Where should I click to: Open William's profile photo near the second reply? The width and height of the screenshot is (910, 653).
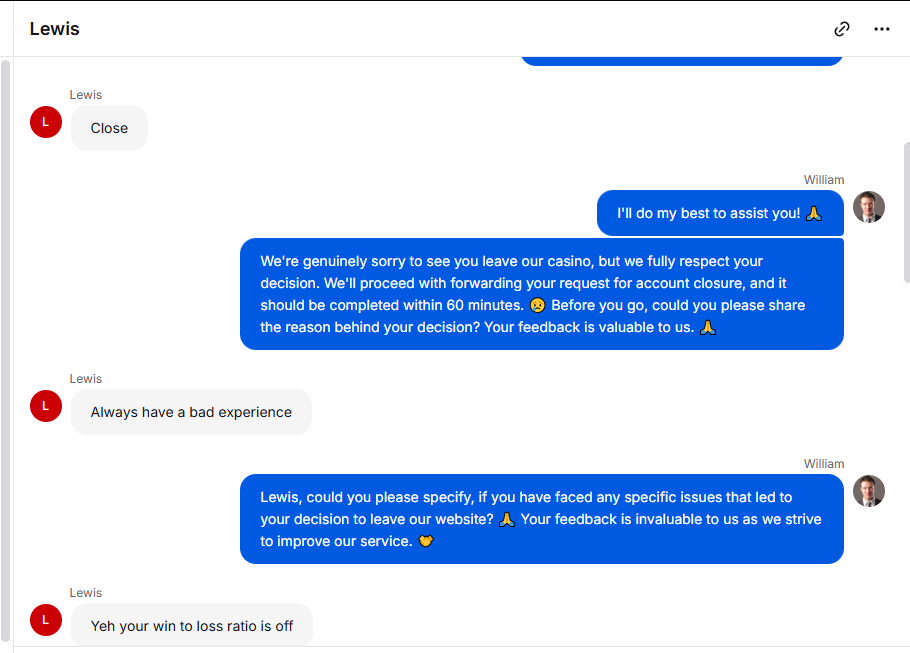(869, 490)
